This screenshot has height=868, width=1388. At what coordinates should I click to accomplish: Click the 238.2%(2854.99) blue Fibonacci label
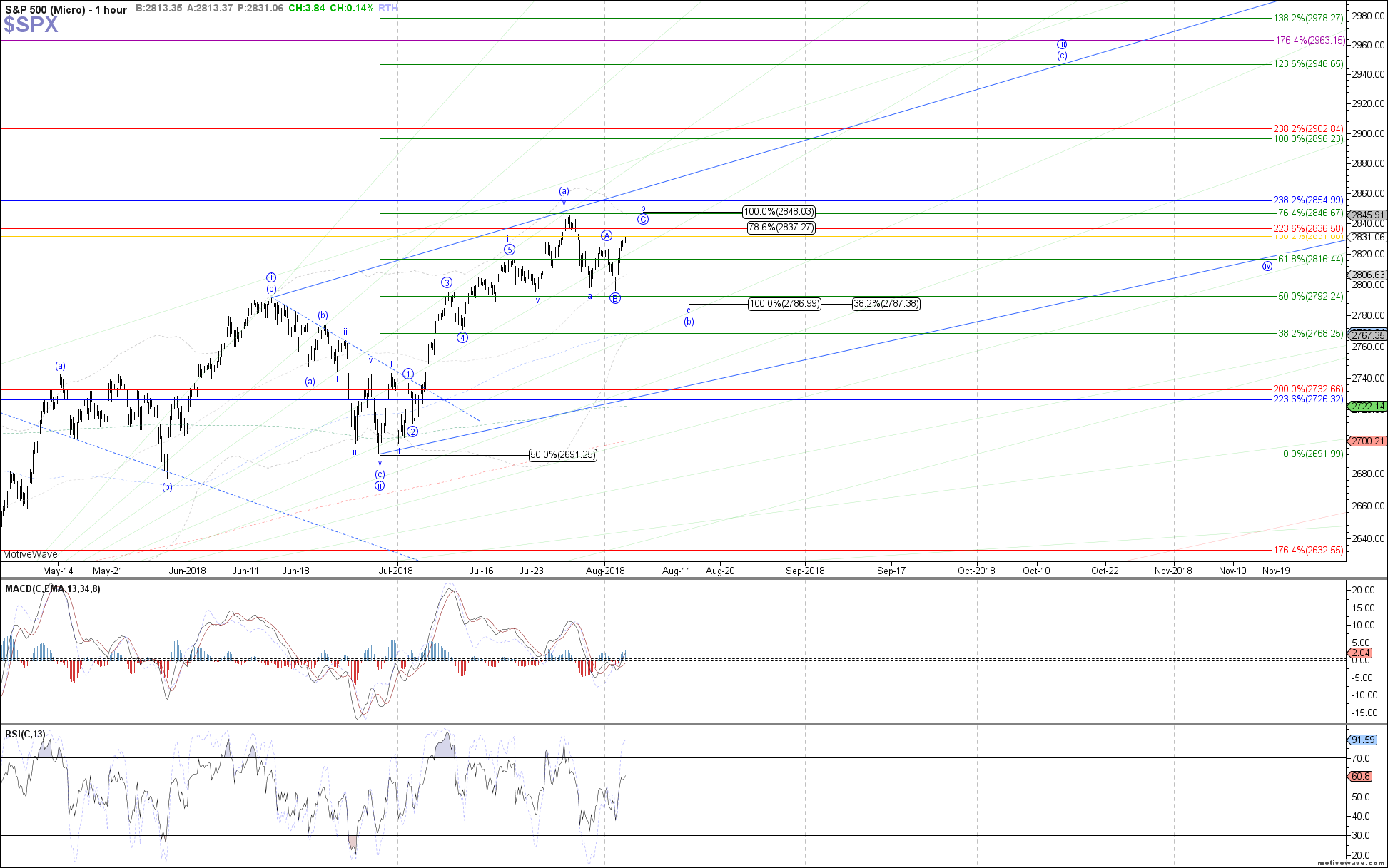(1308, 200)
